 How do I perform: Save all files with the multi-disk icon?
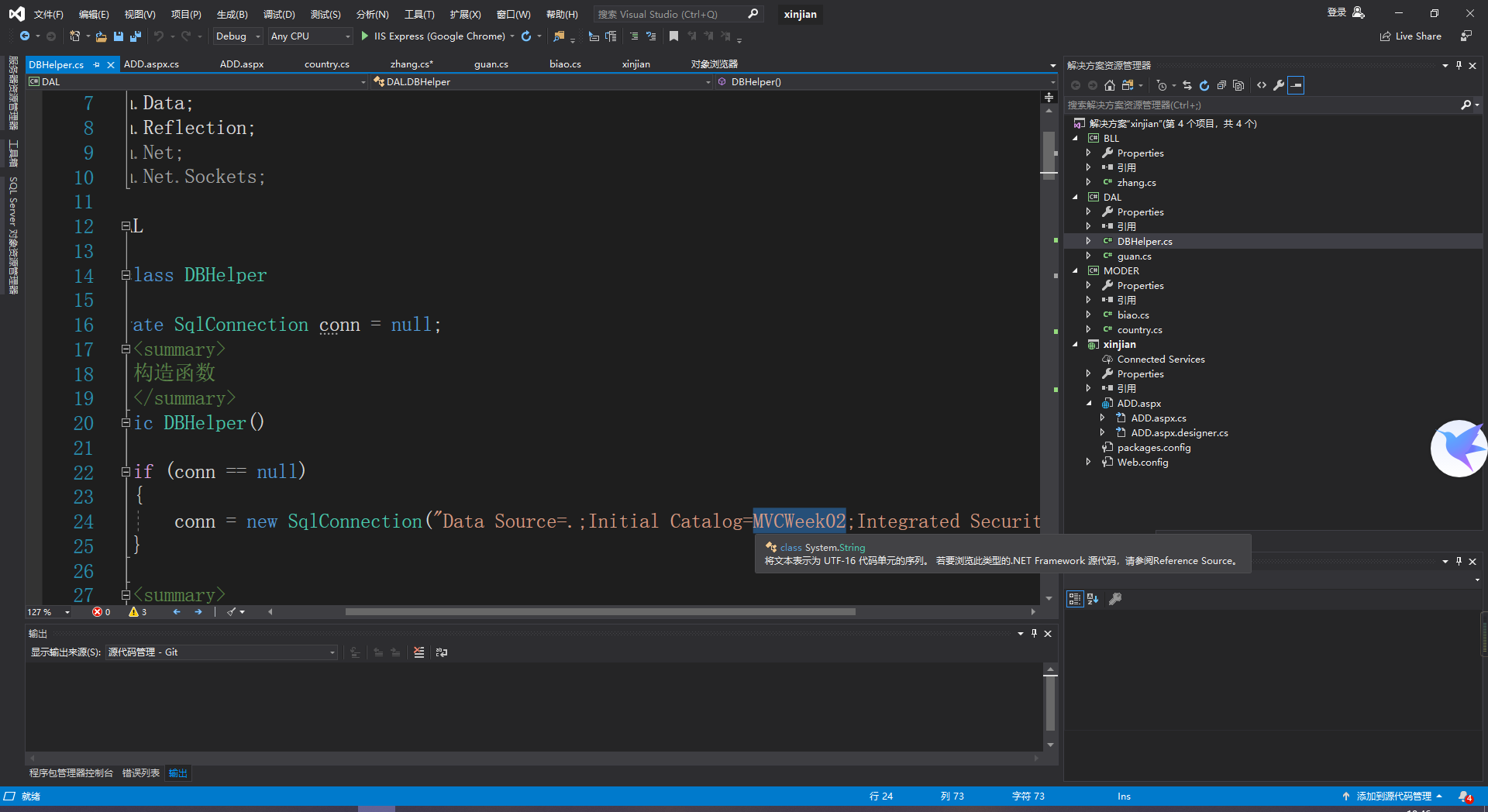[x=136, y=36]
